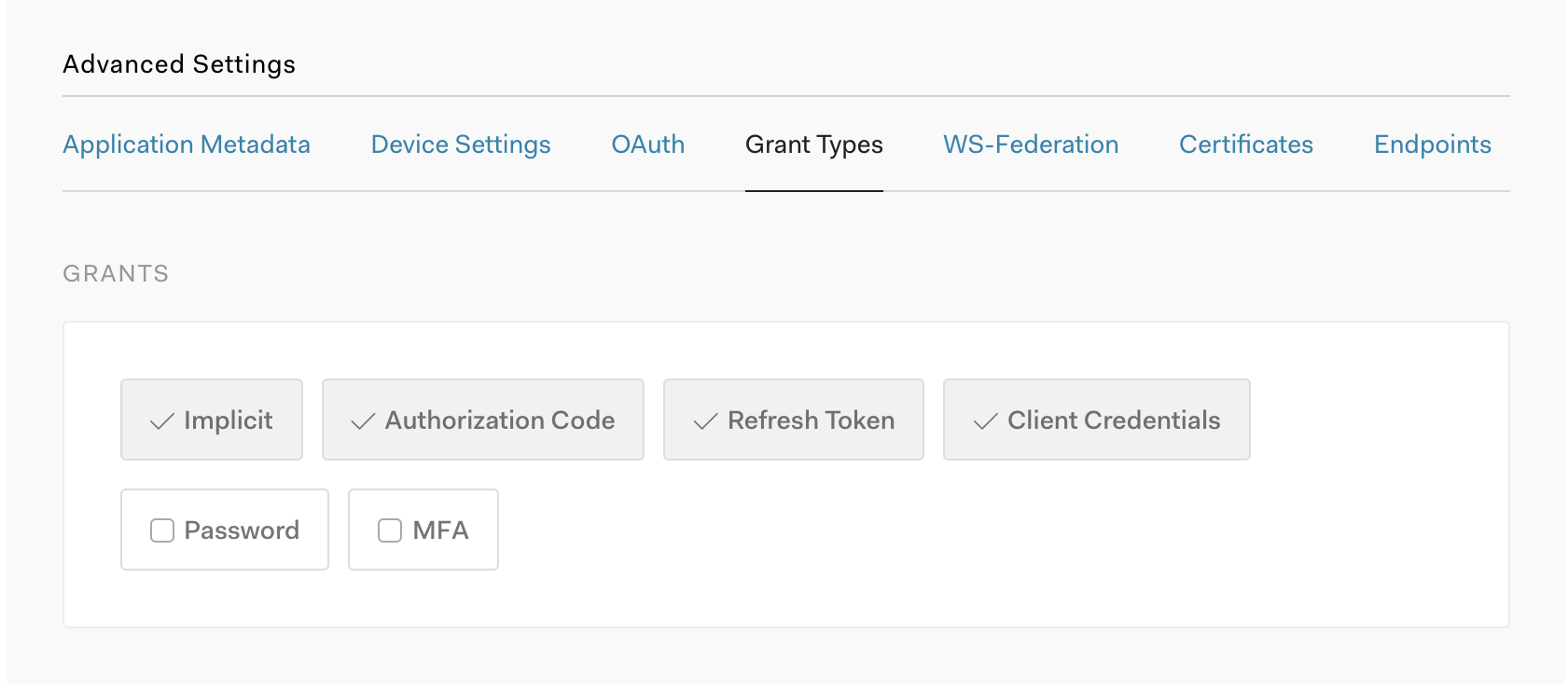Click the MFA grant label text
Image resolution: width=1568 pixels, height=688 pixels.
click(x=440, y=530)
